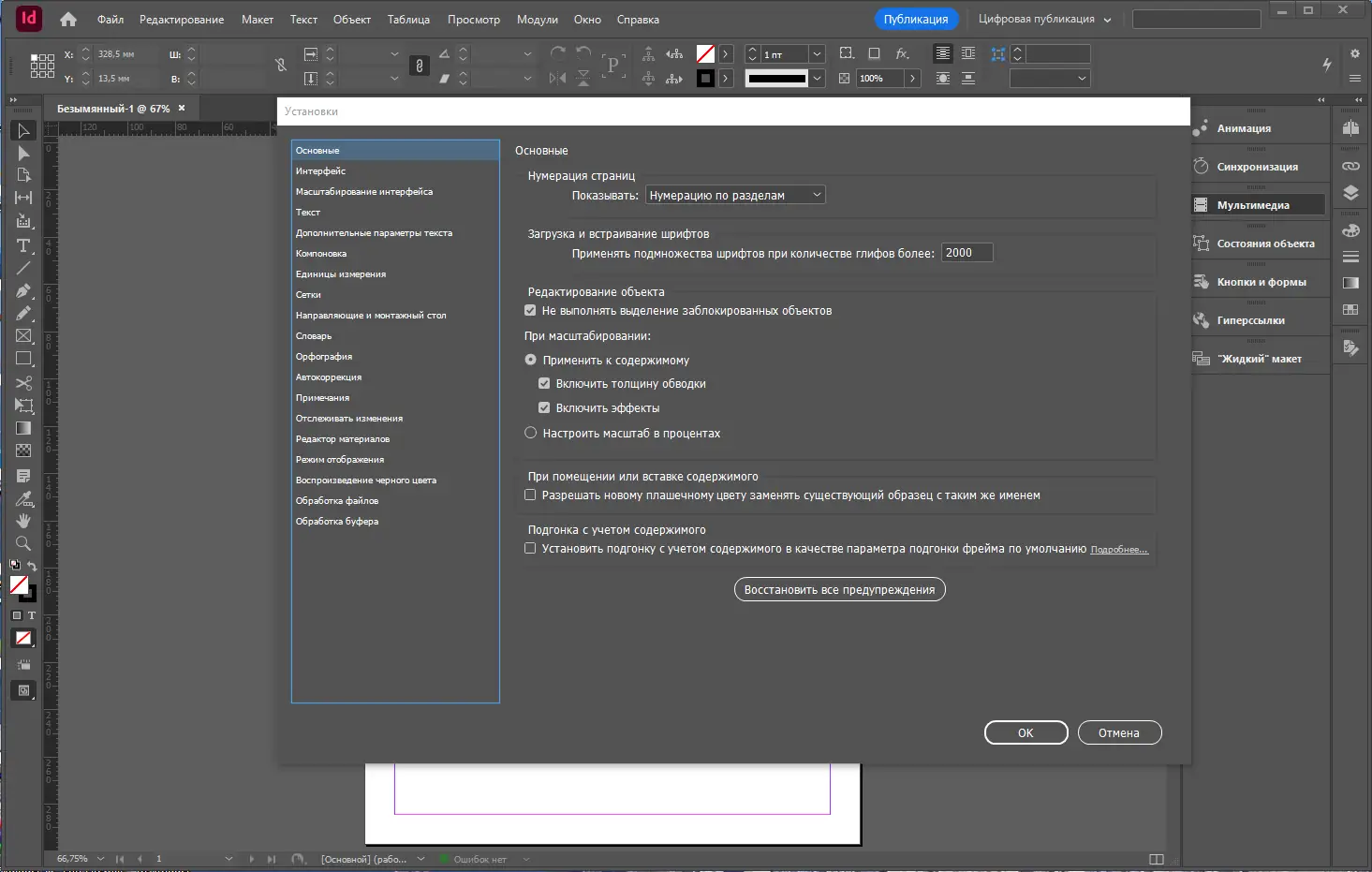Enable 'Разрешать новому плашечному цвету' checkbox
Screen dimensions: 1372x872
click(530, 495)
